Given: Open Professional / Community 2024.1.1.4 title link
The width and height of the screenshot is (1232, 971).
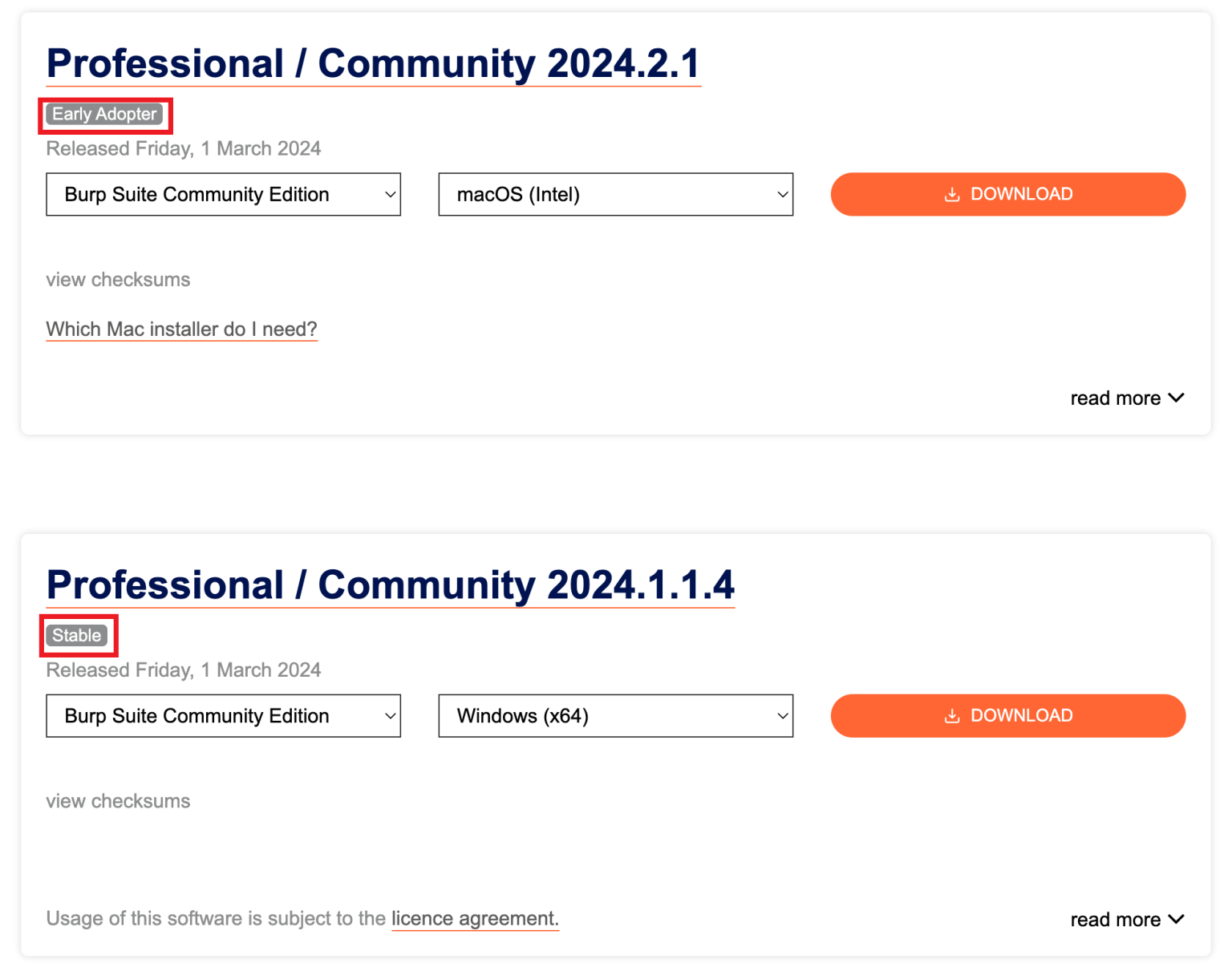Looking at the screenshot, I should tap(390, 585).
